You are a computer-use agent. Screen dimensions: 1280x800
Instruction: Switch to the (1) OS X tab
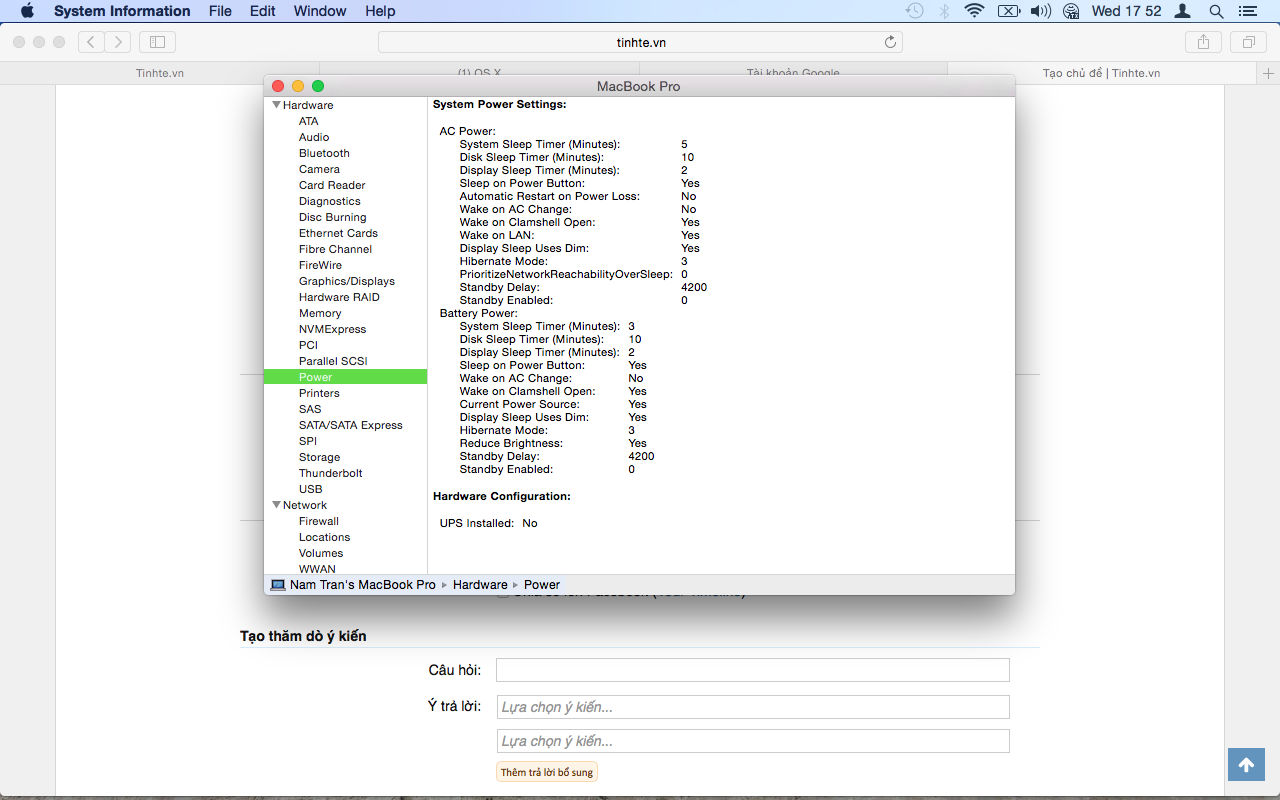480,73
